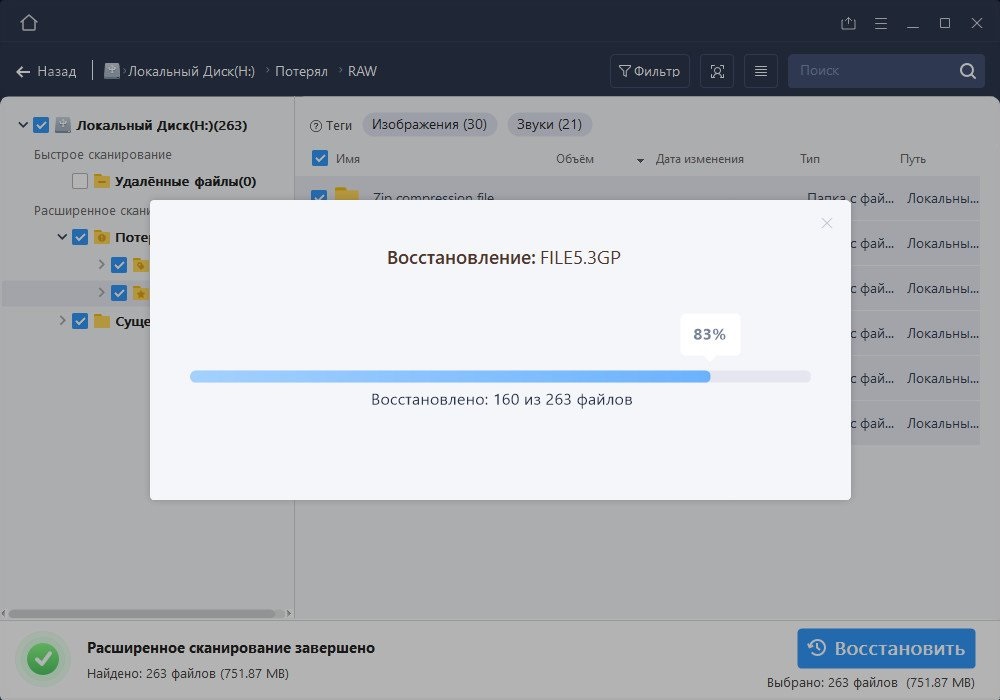The height and width of the screenshot is (700, 1000).
Task: Switch to list view layout icon
Action: coord(761,71)
